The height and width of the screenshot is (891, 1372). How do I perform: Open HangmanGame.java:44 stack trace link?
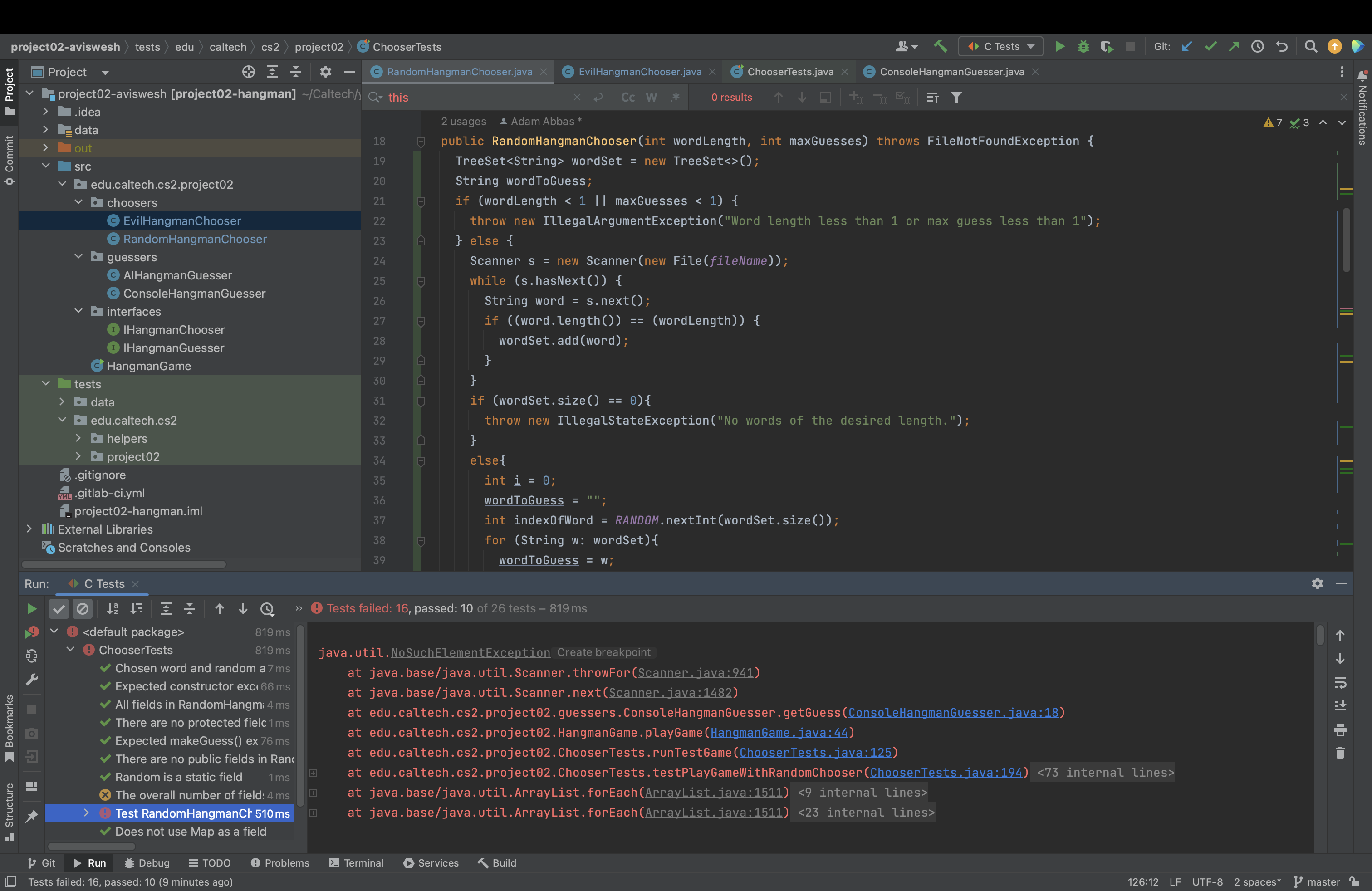[779, 733]
